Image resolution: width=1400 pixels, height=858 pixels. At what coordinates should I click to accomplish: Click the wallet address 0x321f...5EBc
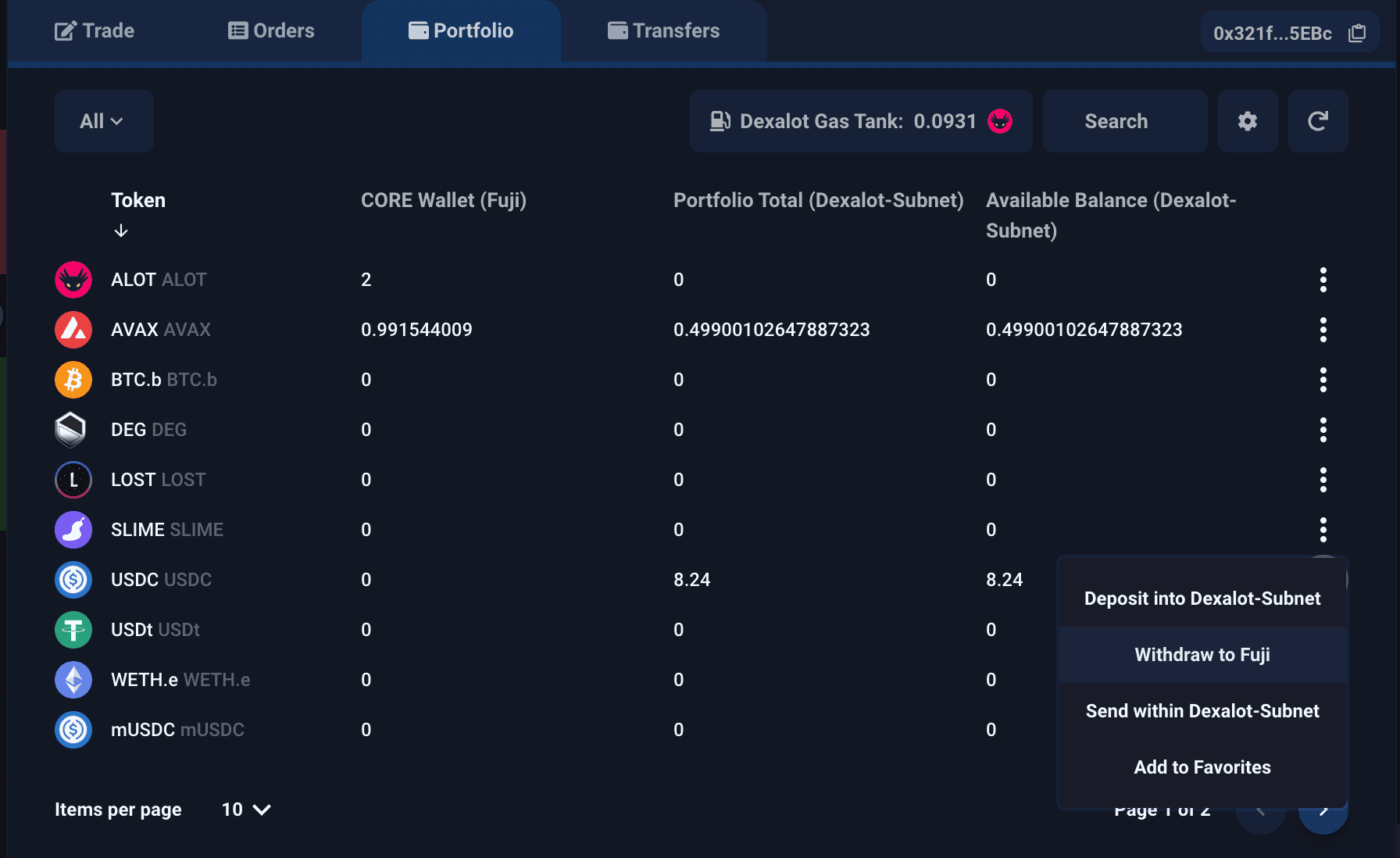pos(1272,34)
